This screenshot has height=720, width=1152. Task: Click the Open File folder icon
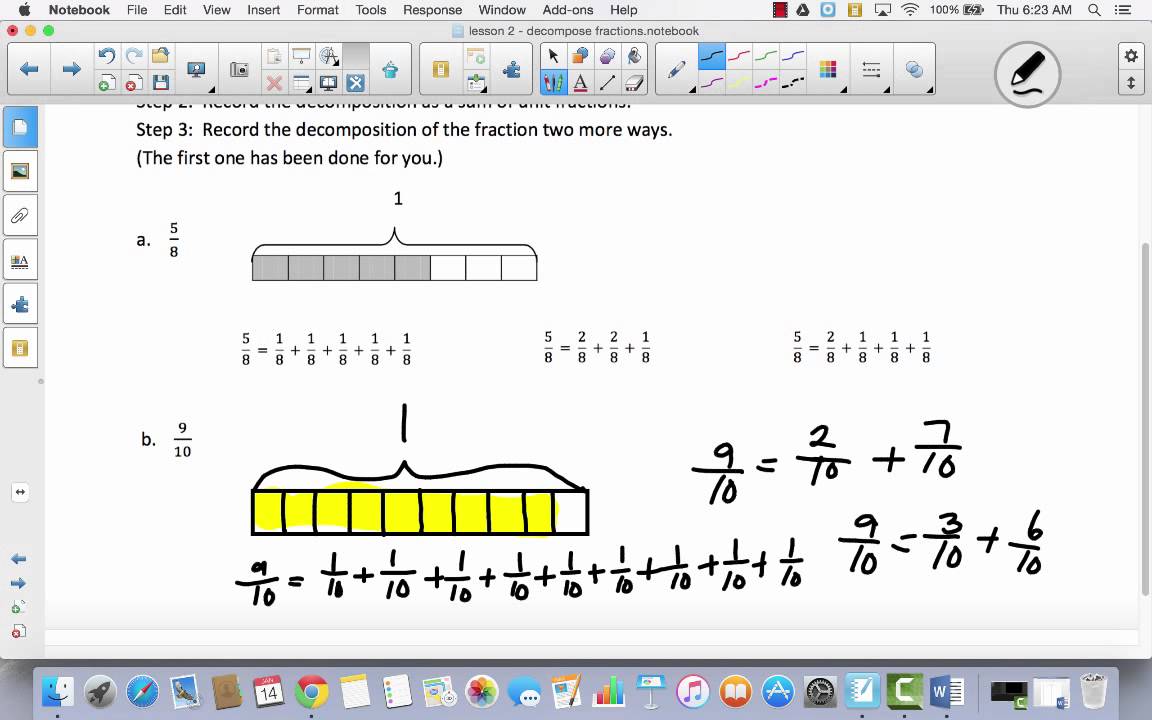(x=160, y=57)
